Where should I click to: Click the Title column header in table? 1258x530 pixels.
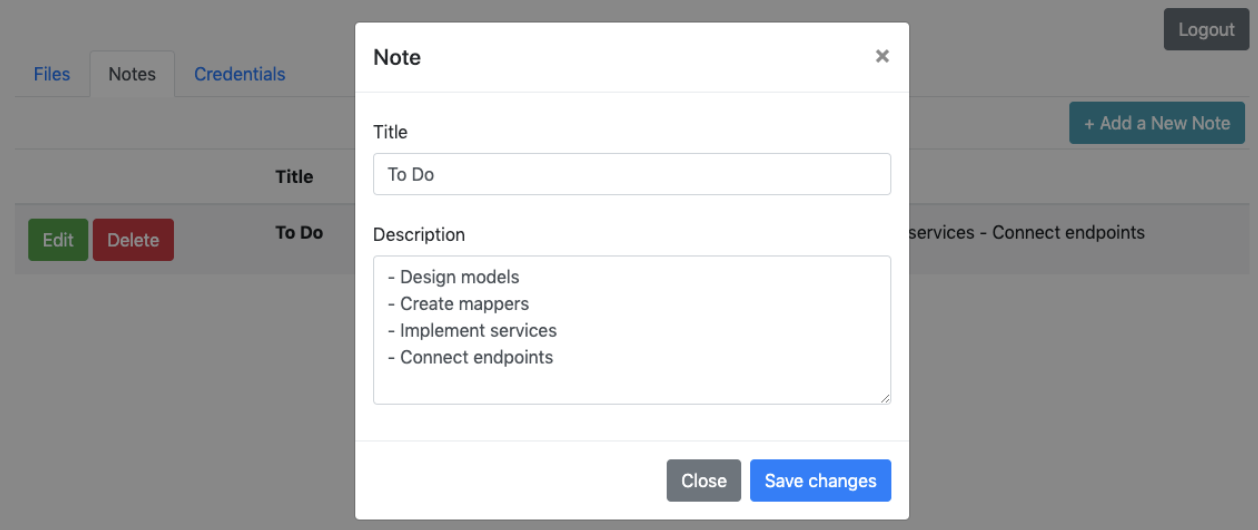(294, 177)
